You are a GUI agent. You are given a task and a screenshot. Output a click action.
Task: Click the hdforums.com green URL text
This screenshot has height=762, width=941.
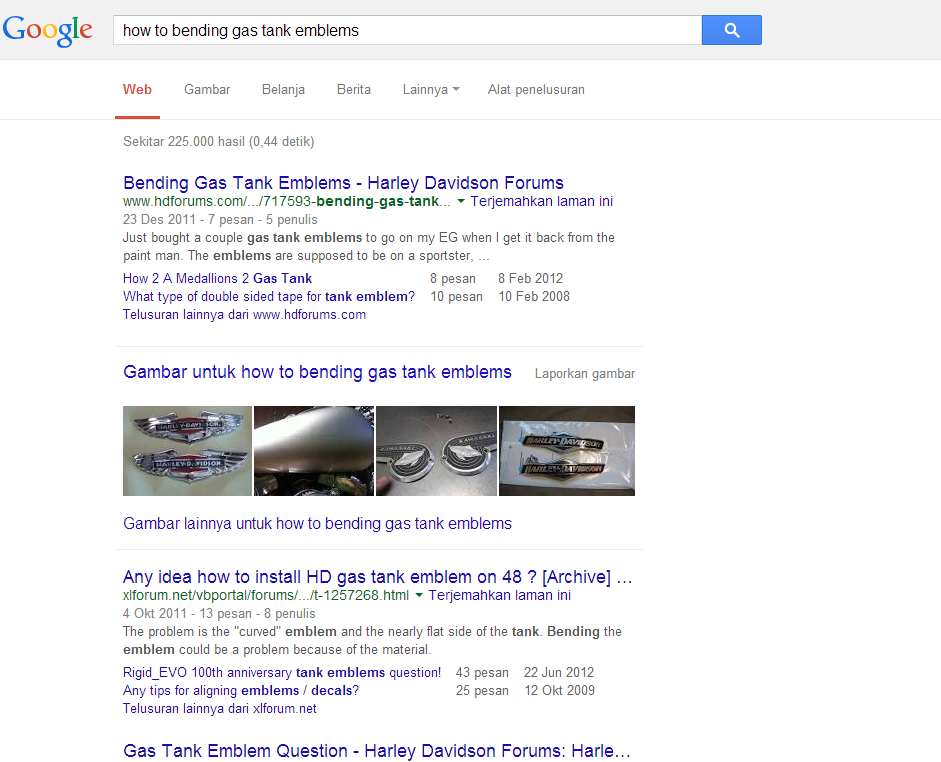click(287, 201)
